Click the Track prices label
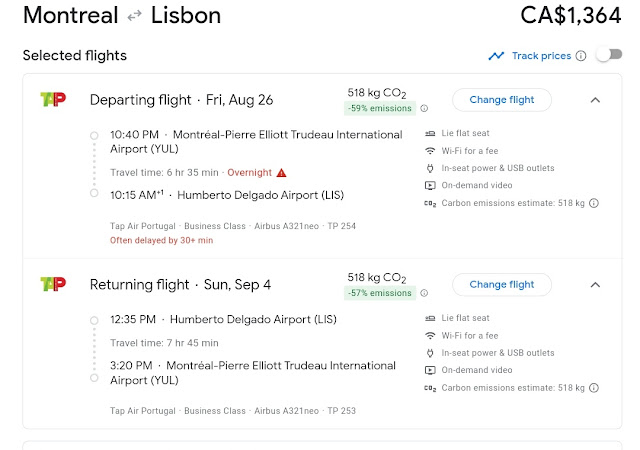 [541, 56]
